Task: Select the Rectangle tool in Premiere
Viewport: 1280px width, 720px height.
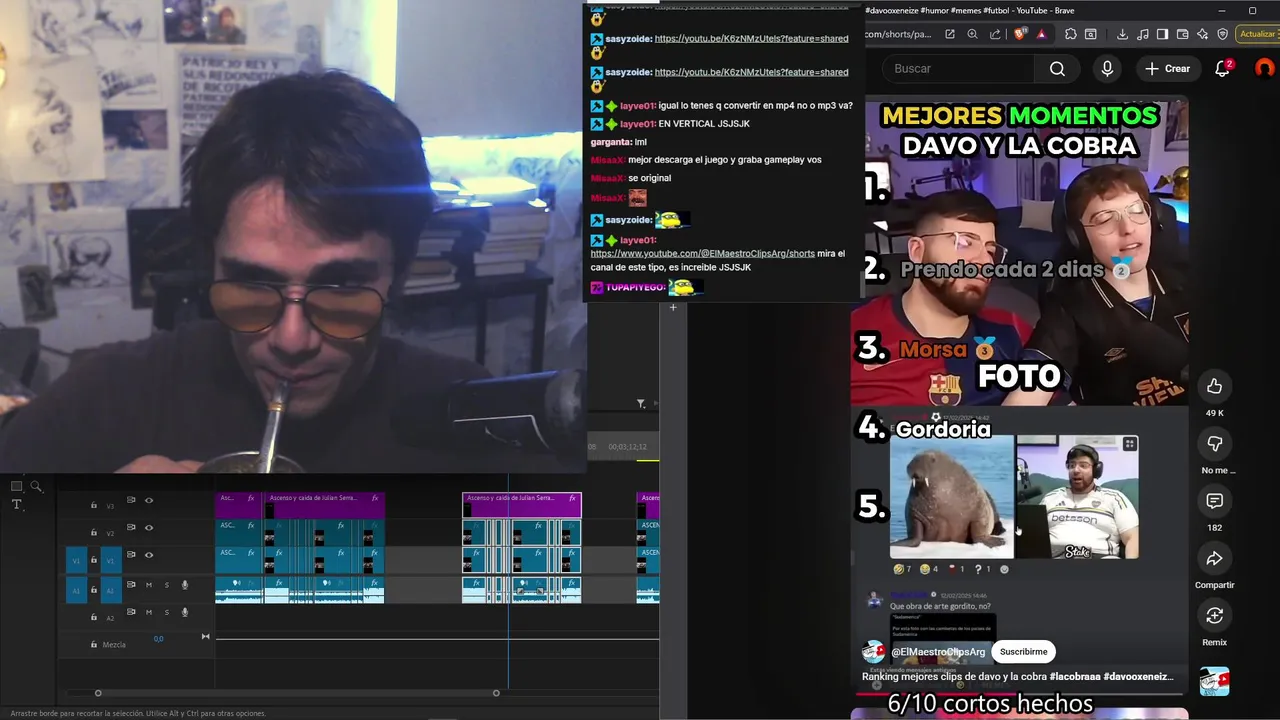Action: pyautogui.click(x=17, y=486)
